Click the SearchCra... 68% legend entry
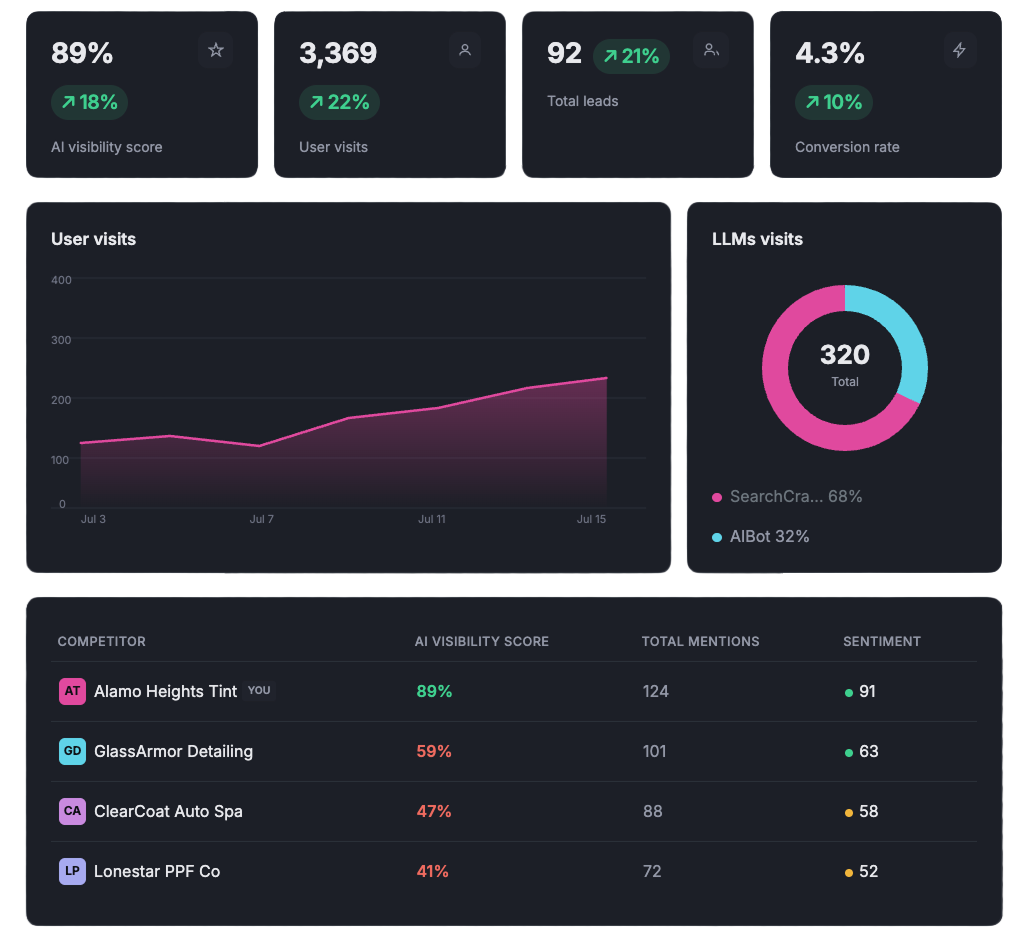The width and height of the screenshot is (1021, 942). click(787, 497)
